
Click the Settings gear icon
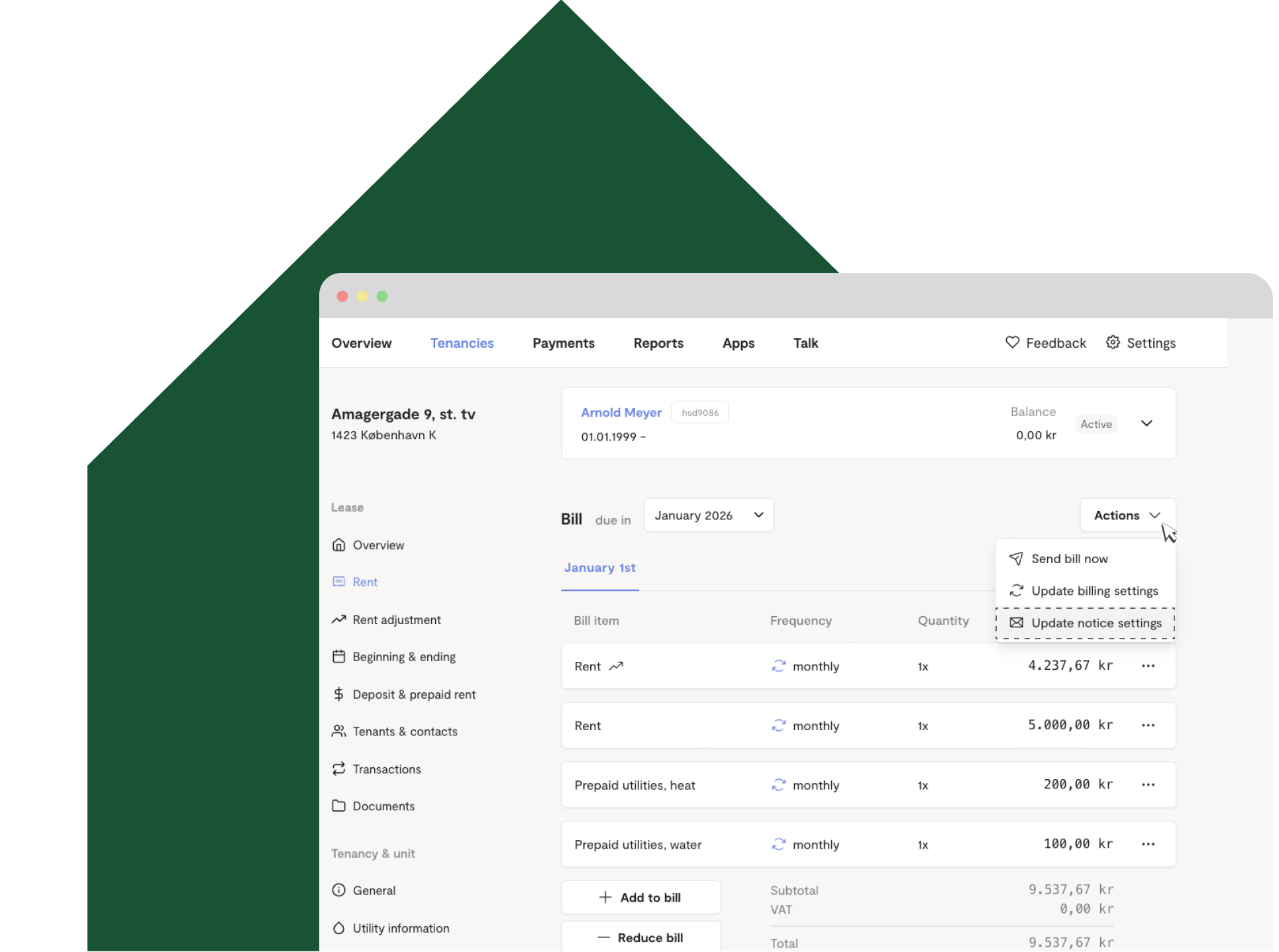1113,343
